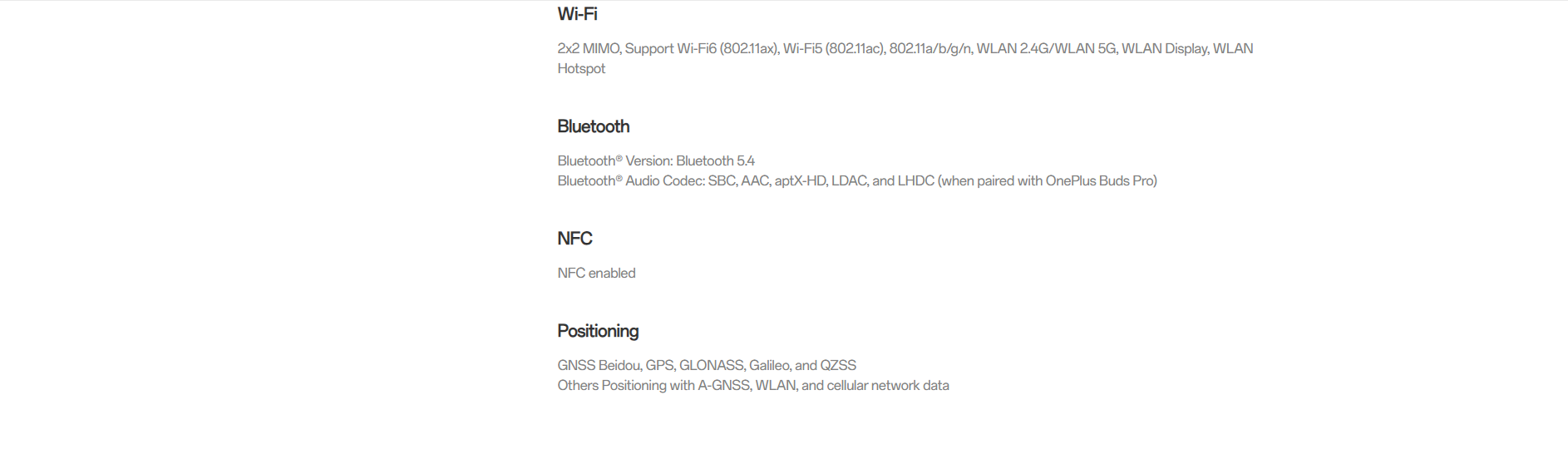Click the LDAC codec text
Viewport: 1568px width, 474px height.
pyautogui.click(x=849, y=180)
